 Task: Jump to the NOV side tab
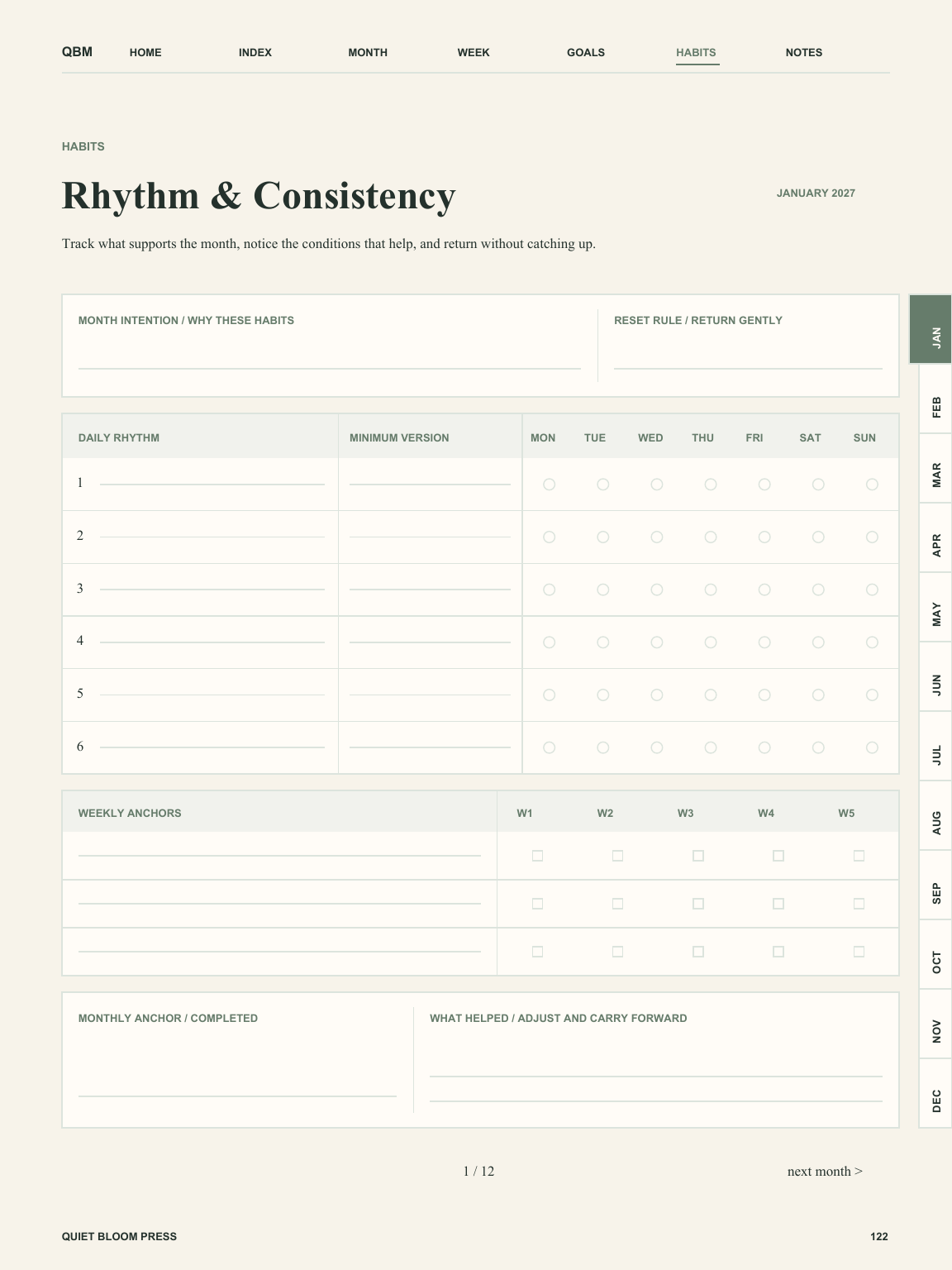point(935,1024)
